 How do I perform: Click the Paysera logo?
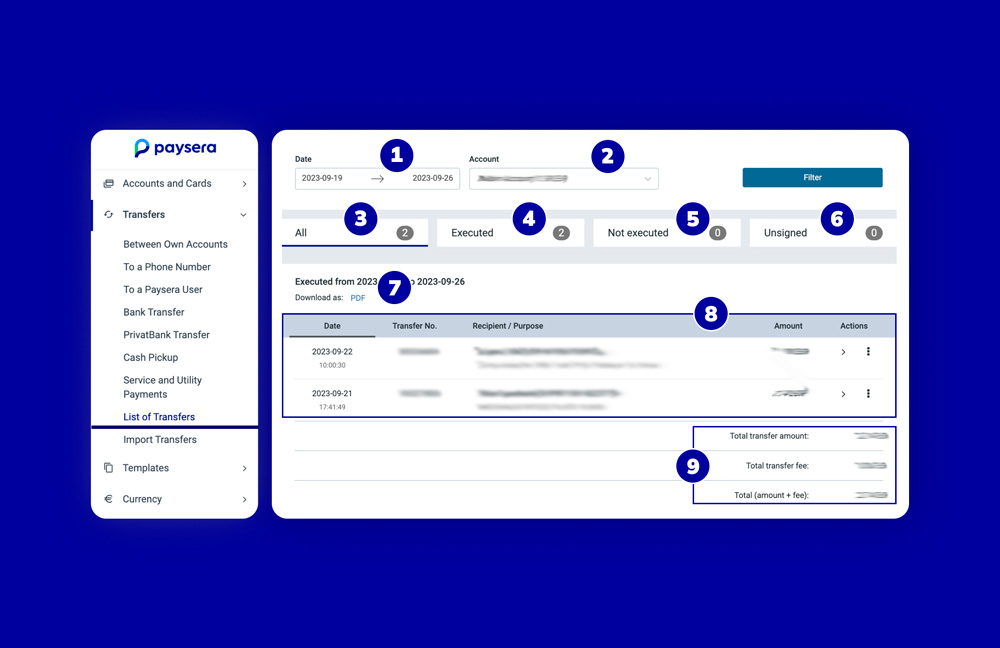point(175,148)
